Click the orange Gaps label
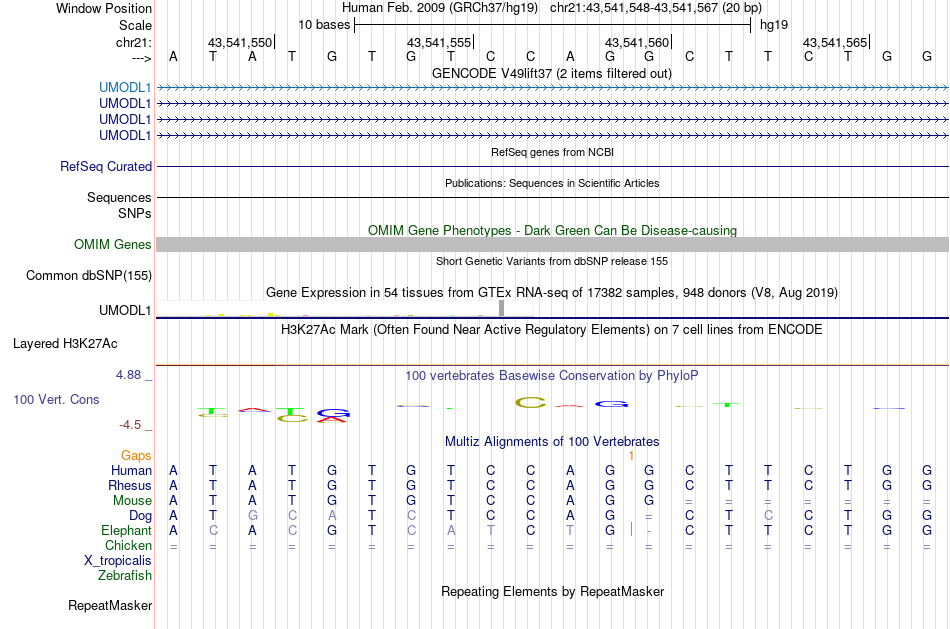This screenshot has height=629, width=950. pos(136,455)
